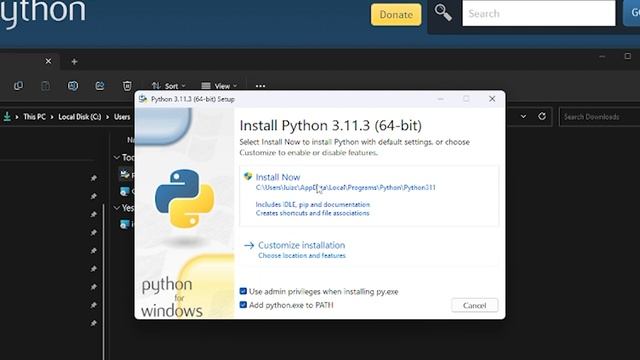Click the Delete trash icon in Explorer toolbar

(127, 86)
